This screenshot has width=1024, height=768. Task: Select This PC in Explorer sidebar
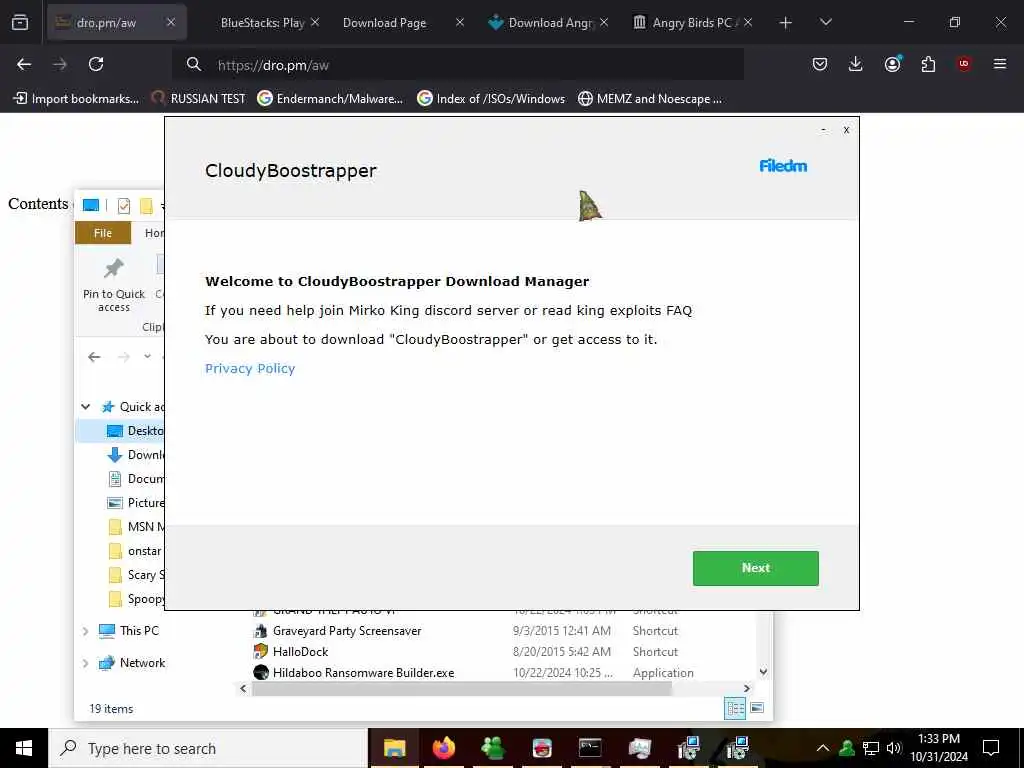[129, 631]
